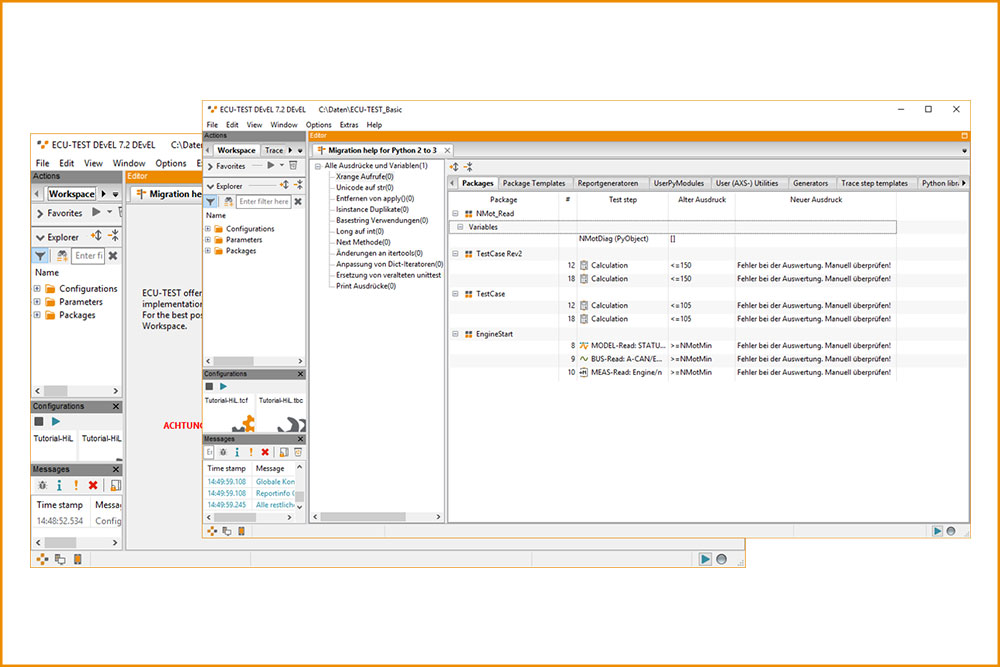Screen dimensions: 1000x667
Task: Click the ECU-TEST logo icon in the status bar
Action: 212,532
